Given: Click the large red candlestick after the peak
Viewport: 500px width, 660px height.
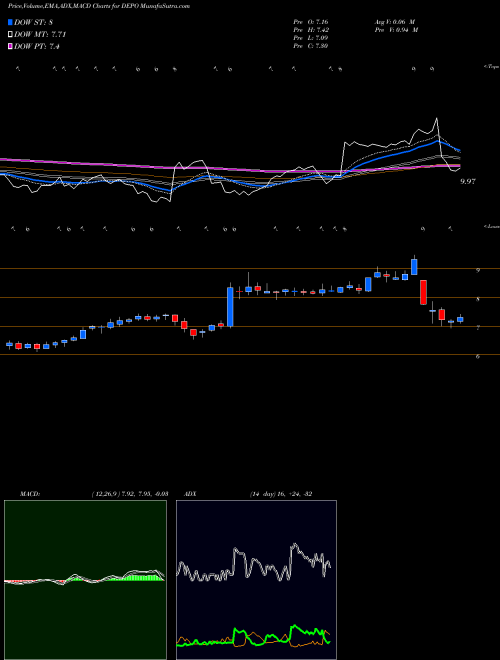Looking at the screenshot, I should click(x=423, y=292).
